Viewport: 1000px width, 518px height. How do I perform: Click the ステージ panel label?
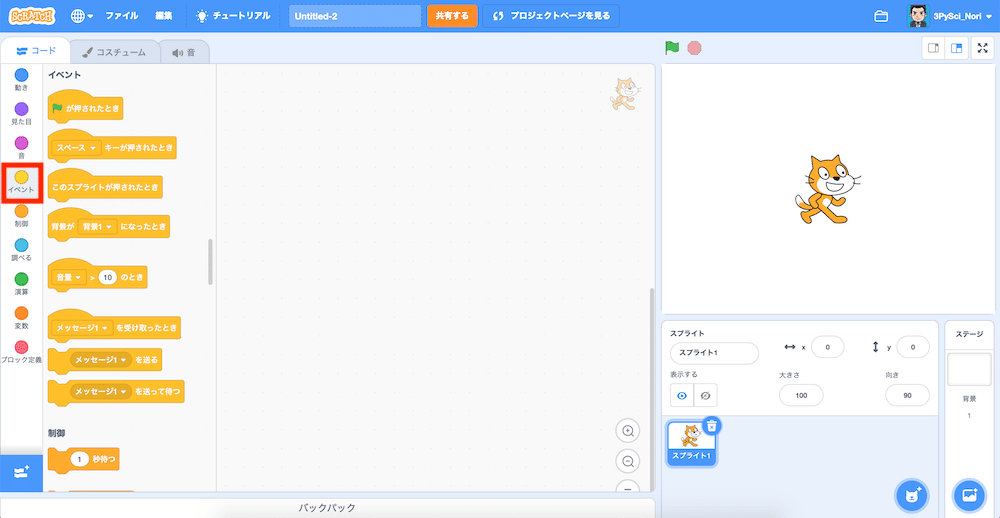(x=969, y=334)
